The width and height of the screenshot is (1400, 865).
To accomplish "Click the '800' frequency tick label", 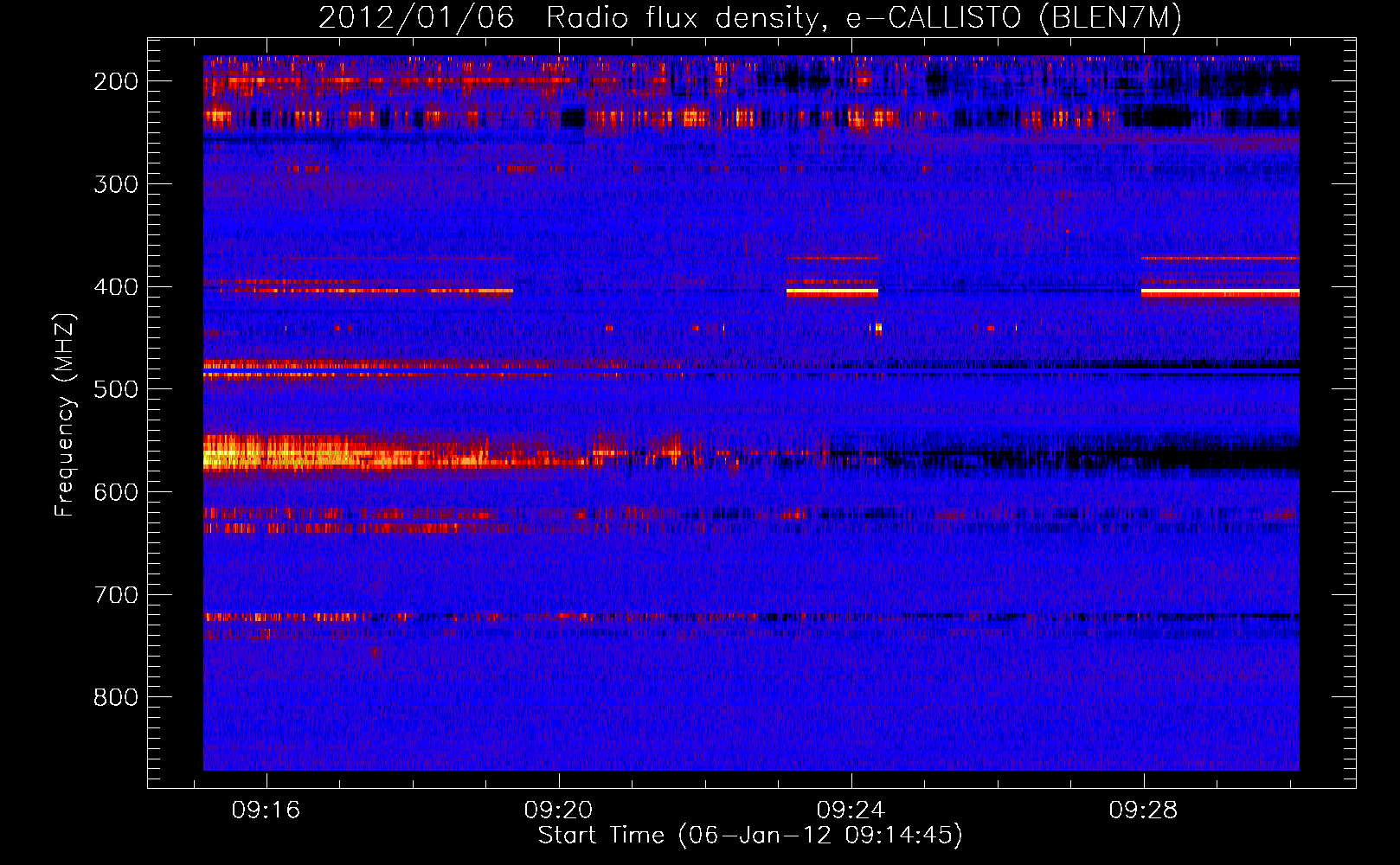I will (116, 697).
